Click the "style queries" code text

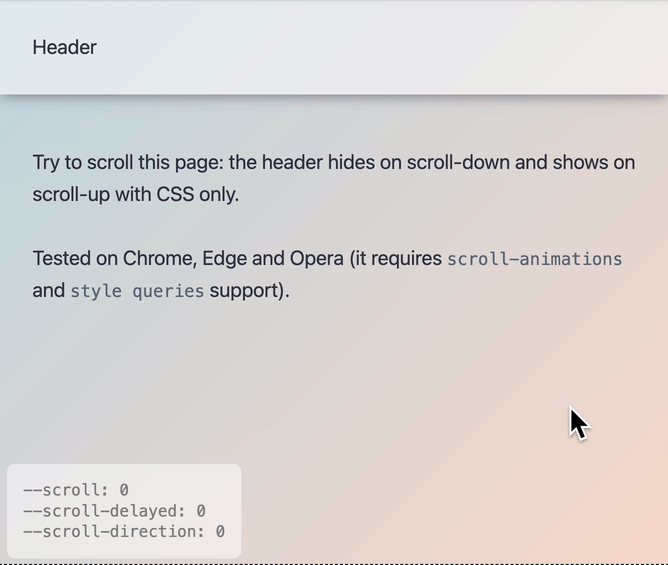pyautogui.click(x=137, y=292)
